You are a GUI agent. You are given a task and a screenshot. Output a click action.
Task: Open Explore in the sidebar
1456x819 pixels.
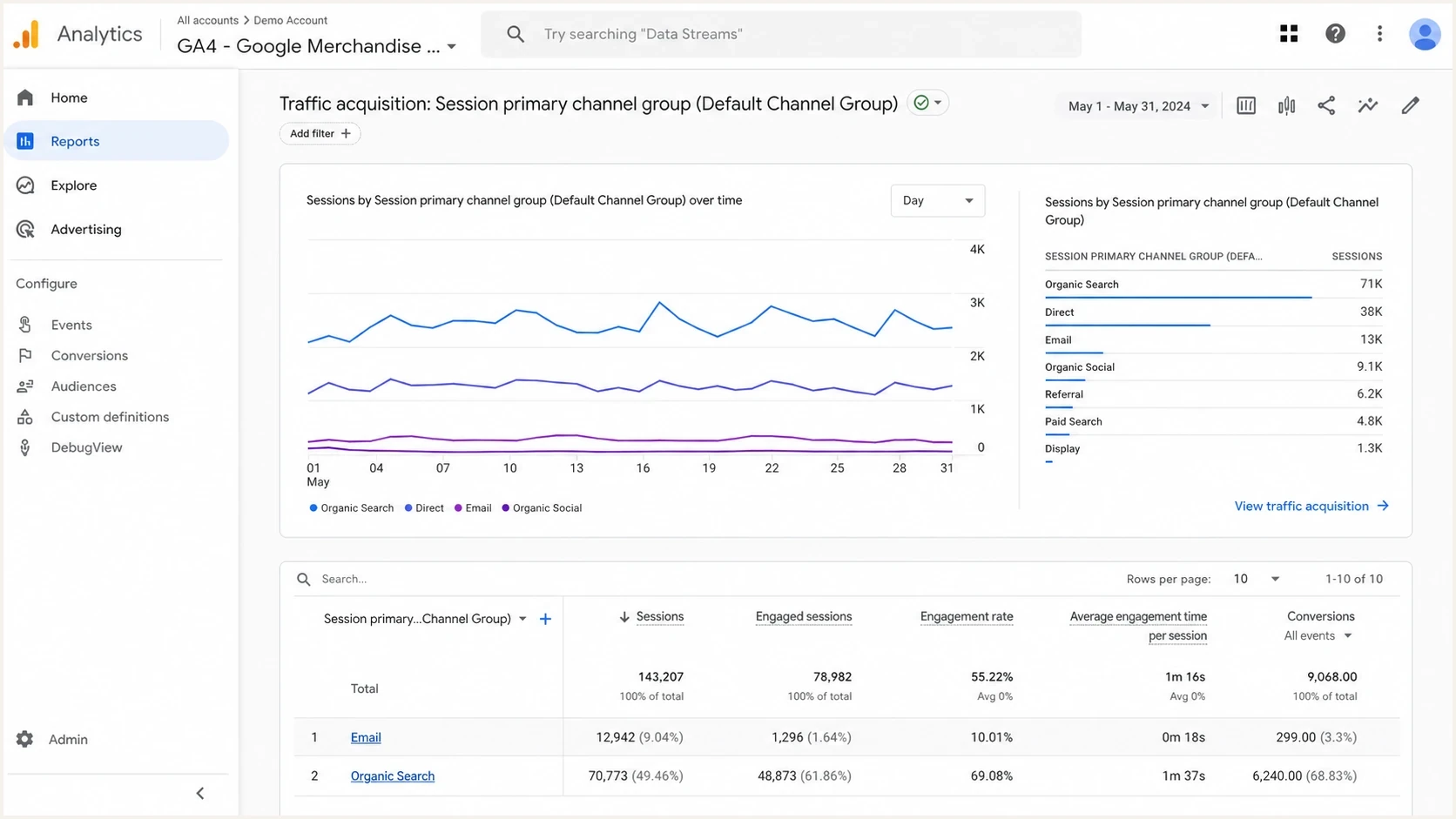pos(117,185)
